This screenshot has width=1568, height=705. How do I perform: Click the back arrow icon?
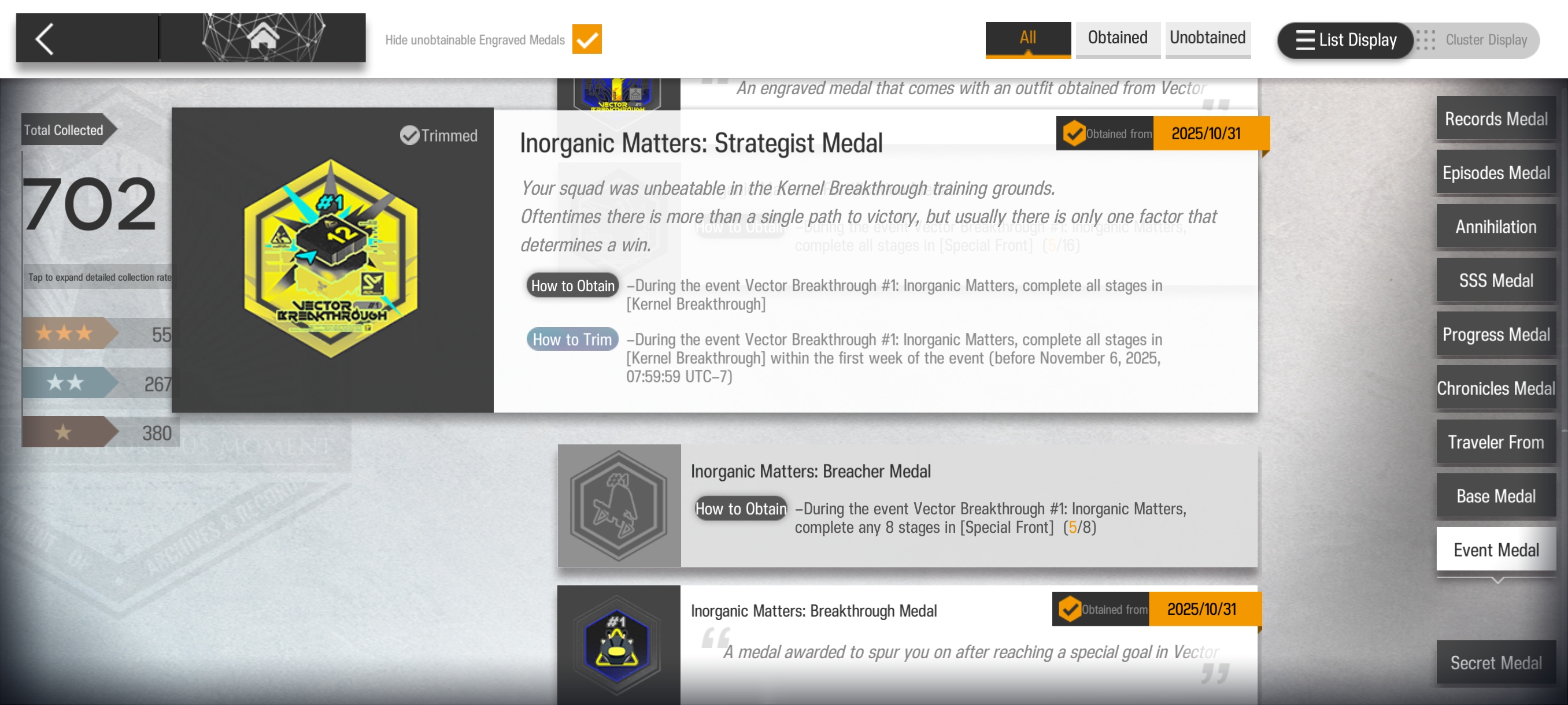[x=45, y=39]
